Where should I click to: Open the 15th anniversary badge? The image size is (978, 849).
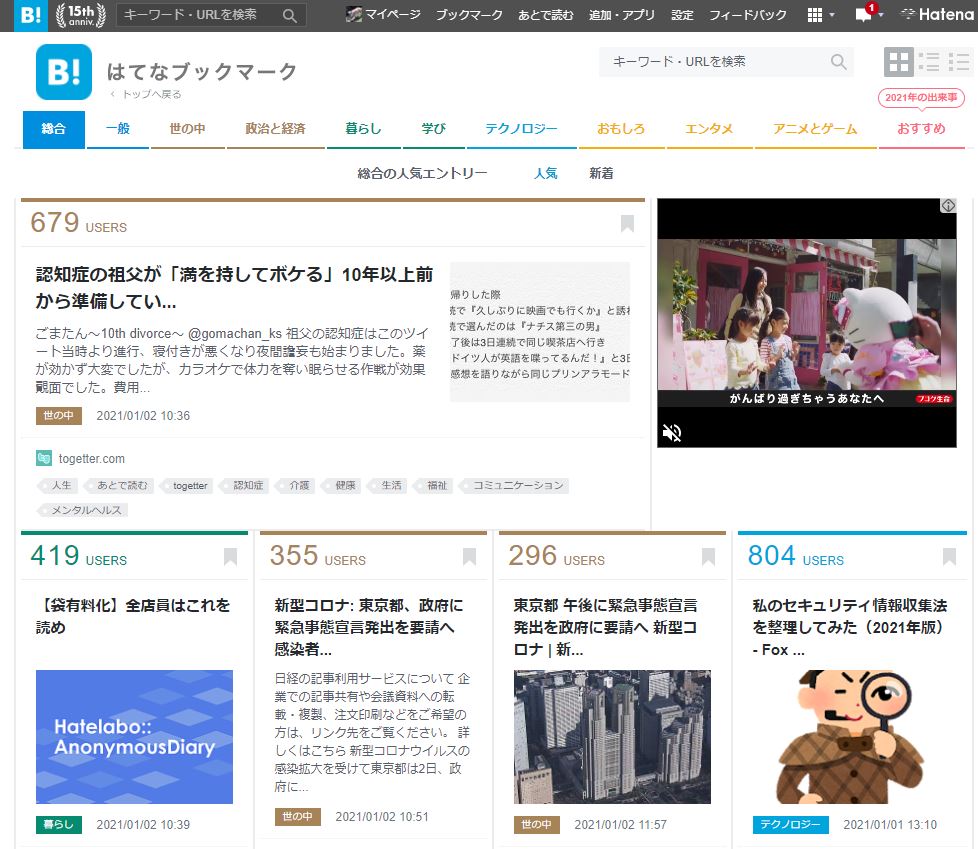pos(81,15)
